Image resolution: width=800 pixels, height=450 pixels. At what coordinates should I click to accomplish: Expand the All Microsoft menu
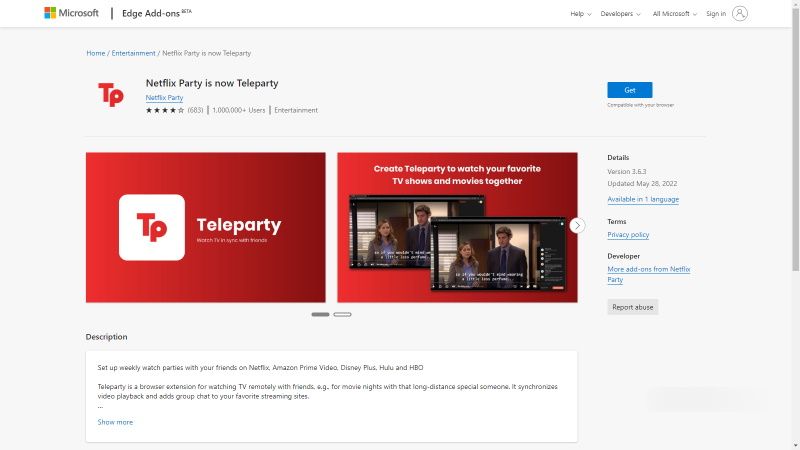(x=674, y=14)
